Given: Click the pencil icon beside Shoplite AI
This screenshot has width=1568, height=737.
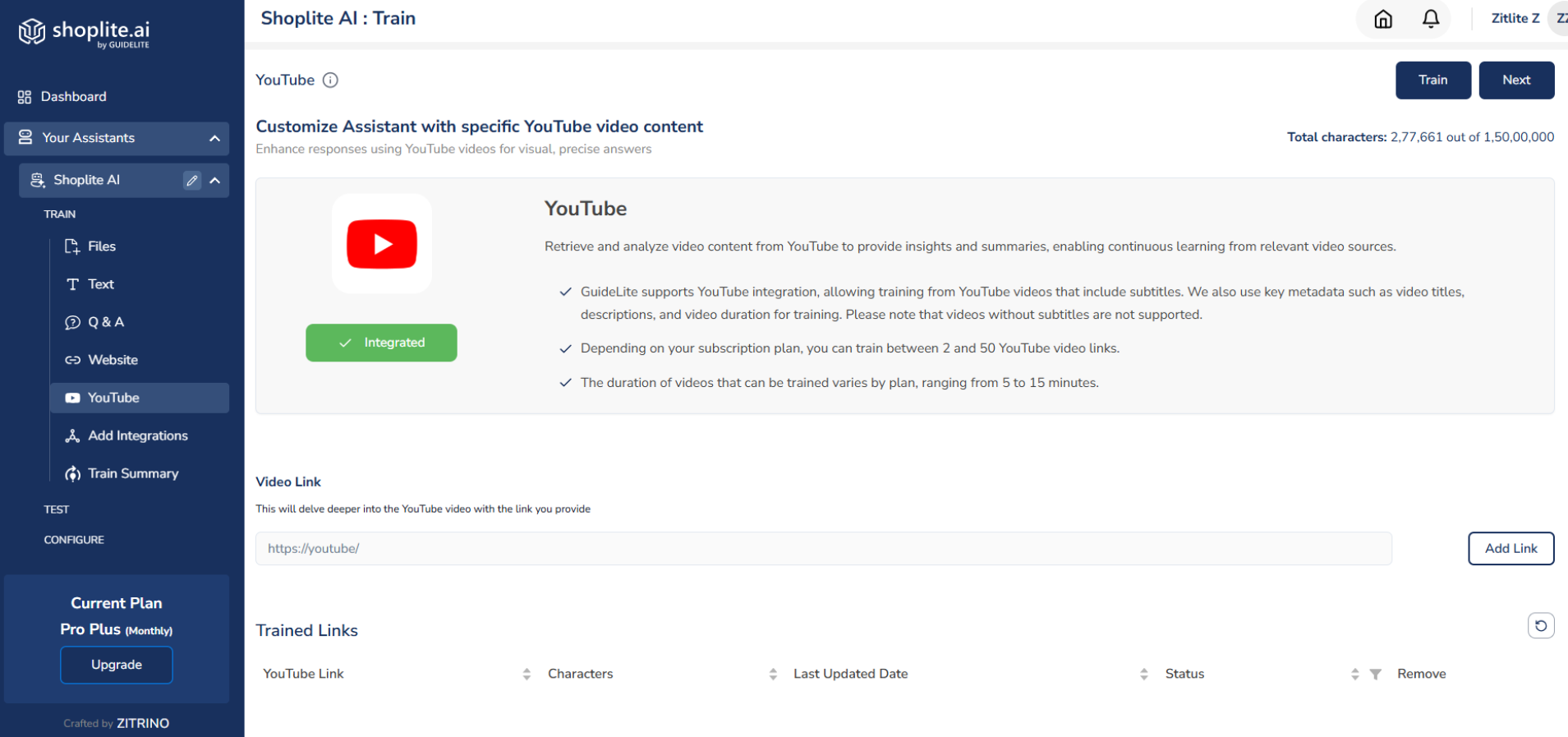Looking at the screenshot, I should click(x=191, y=181).
